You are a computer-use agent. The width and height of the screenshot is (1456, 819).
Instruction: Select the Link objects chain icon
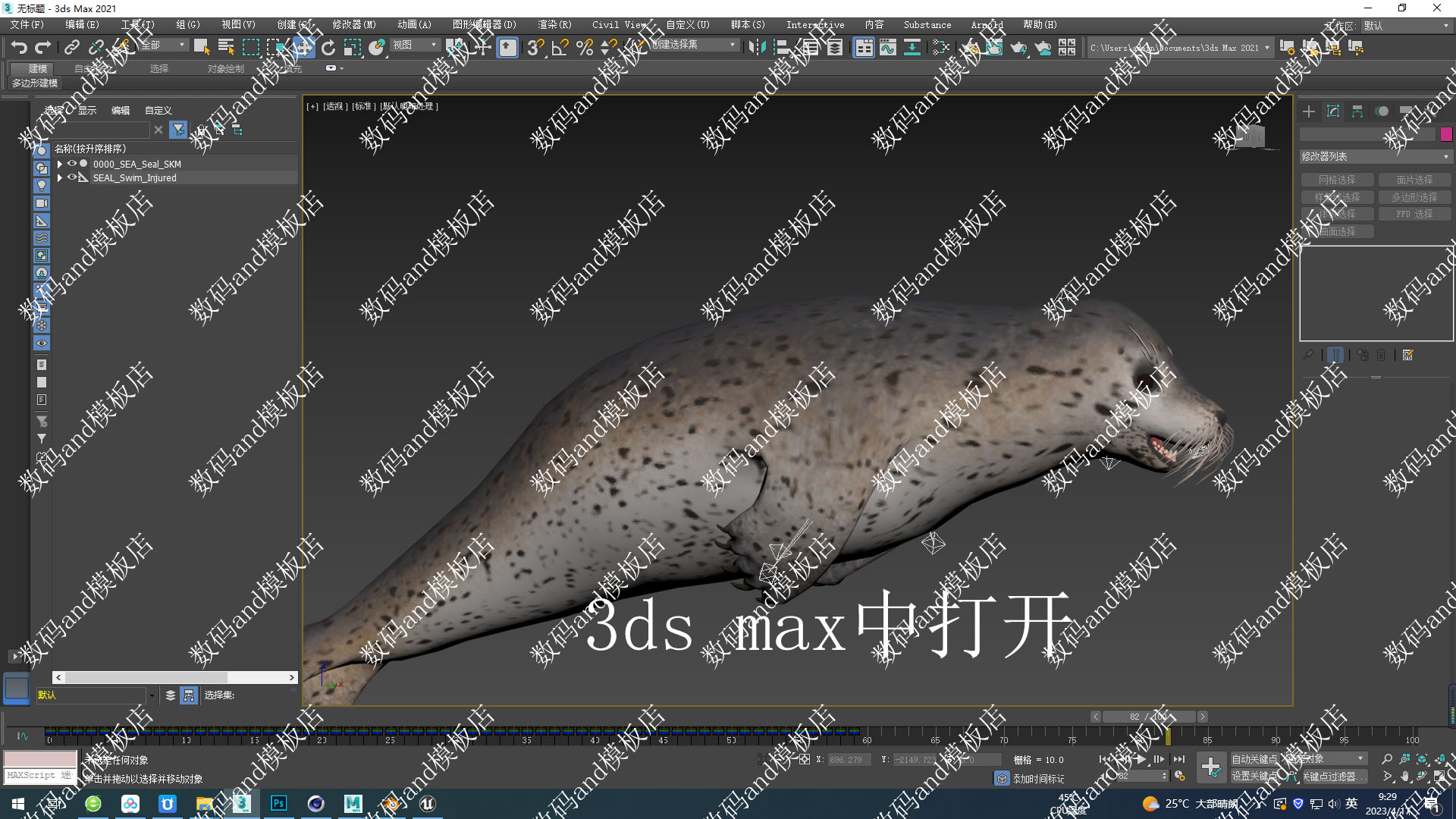click(71, 48)
